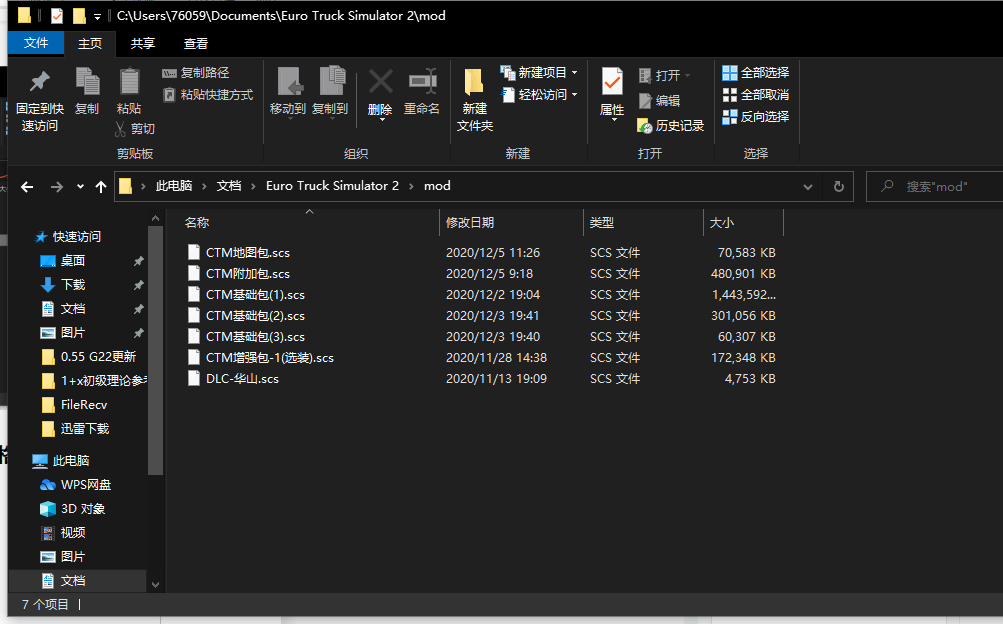Click the Edit (编辑) ribbon button
Image resolution: width=1003 pixels, height=624 pixels.
[x=659, y=100]
